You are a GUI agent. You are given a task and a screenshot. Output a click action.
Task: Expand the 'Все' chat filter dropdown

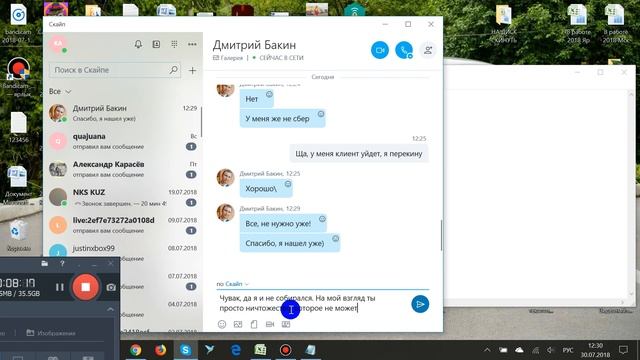click(x=60, y=91)
